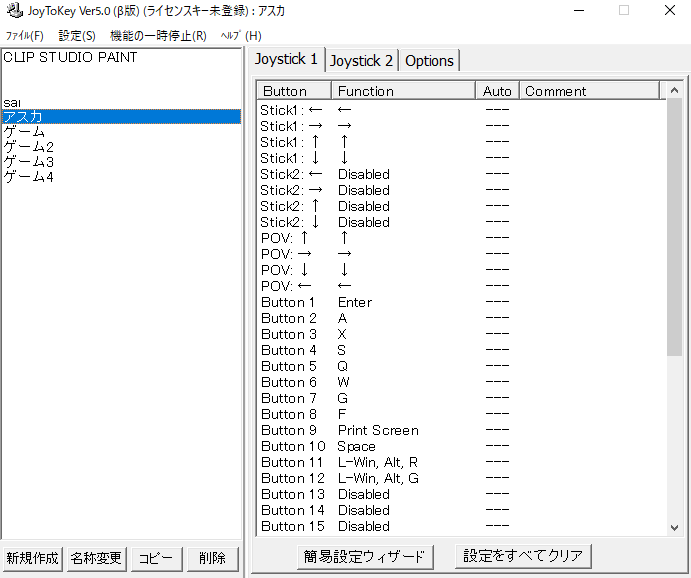Minimize the JoyToKey window
The height and width of the screenshot is (578, 691).
coord(579,11)
